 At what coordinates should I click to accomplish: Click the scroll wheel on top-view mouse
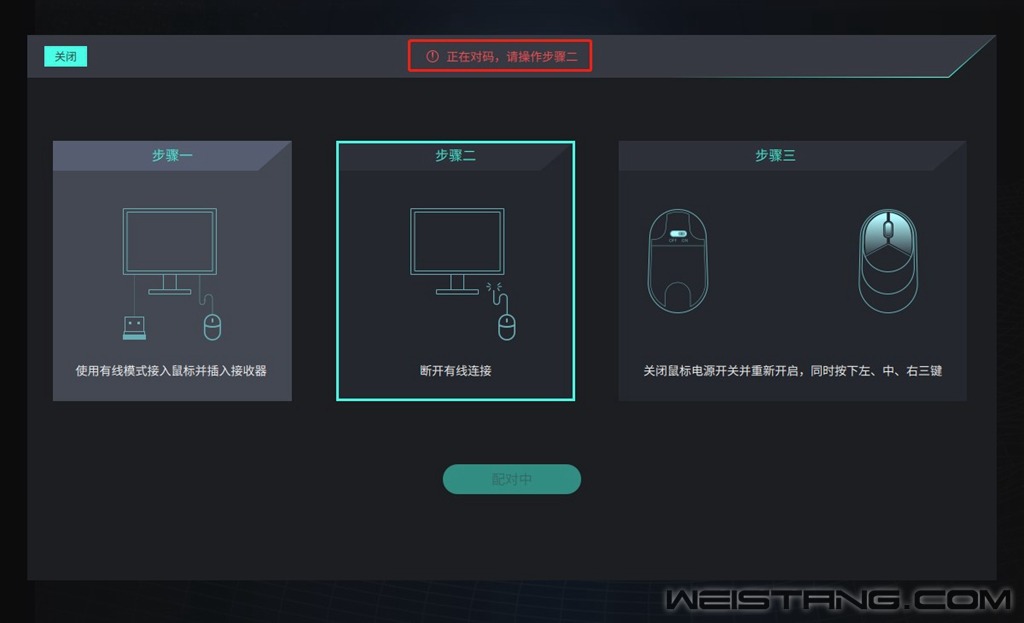pos(888,229)
